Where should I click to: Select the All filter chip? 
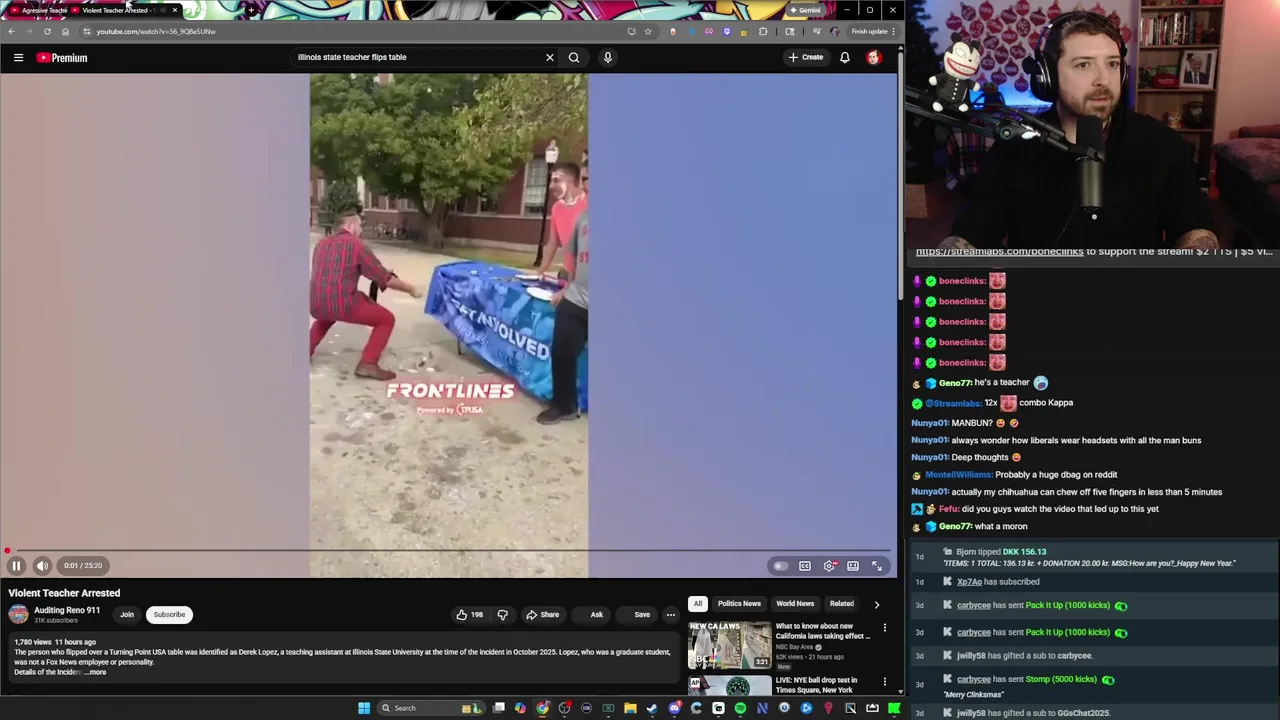point(698,604)
